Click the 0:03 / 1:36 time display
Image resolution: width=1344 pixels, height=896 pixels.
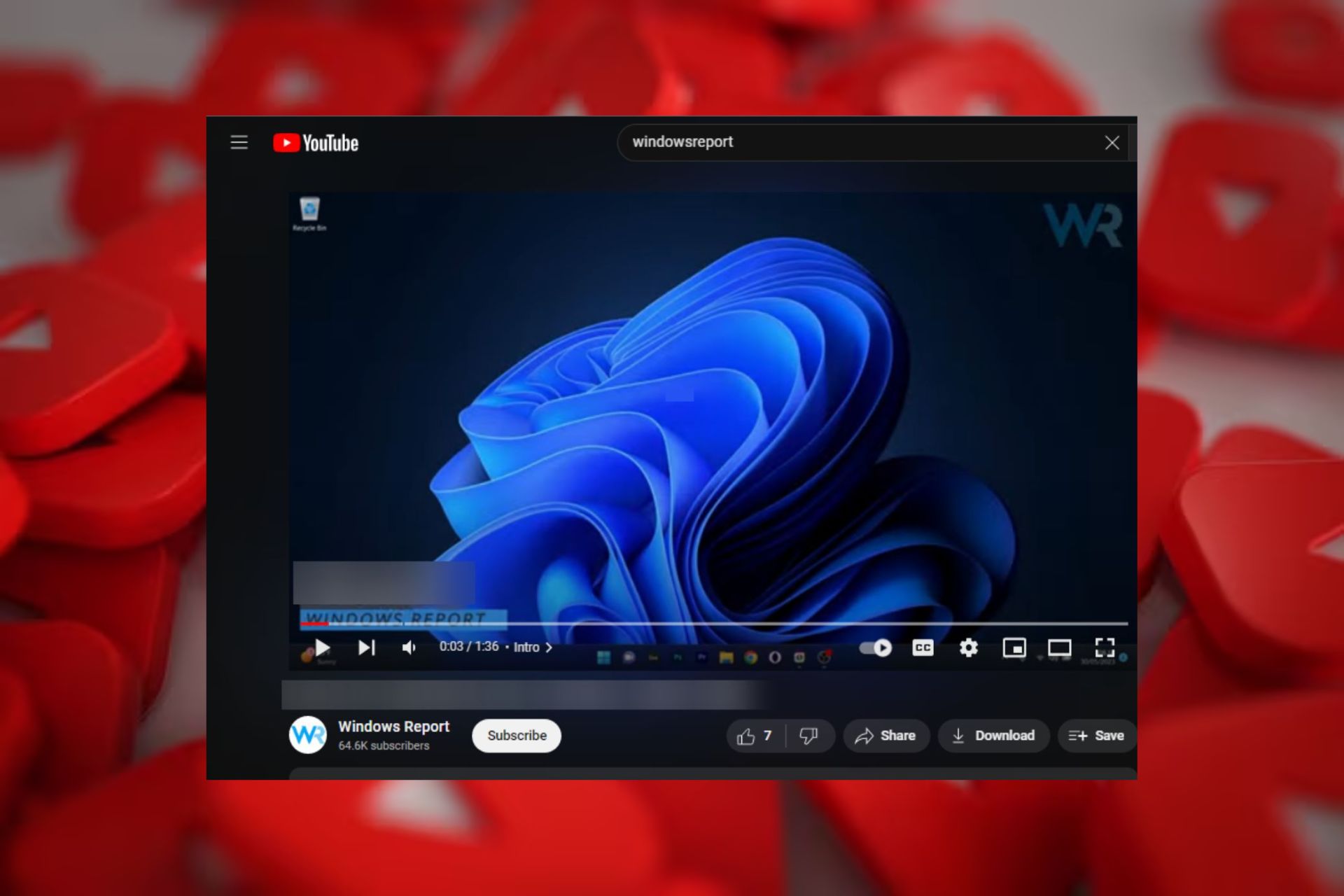tap(469, 647)
